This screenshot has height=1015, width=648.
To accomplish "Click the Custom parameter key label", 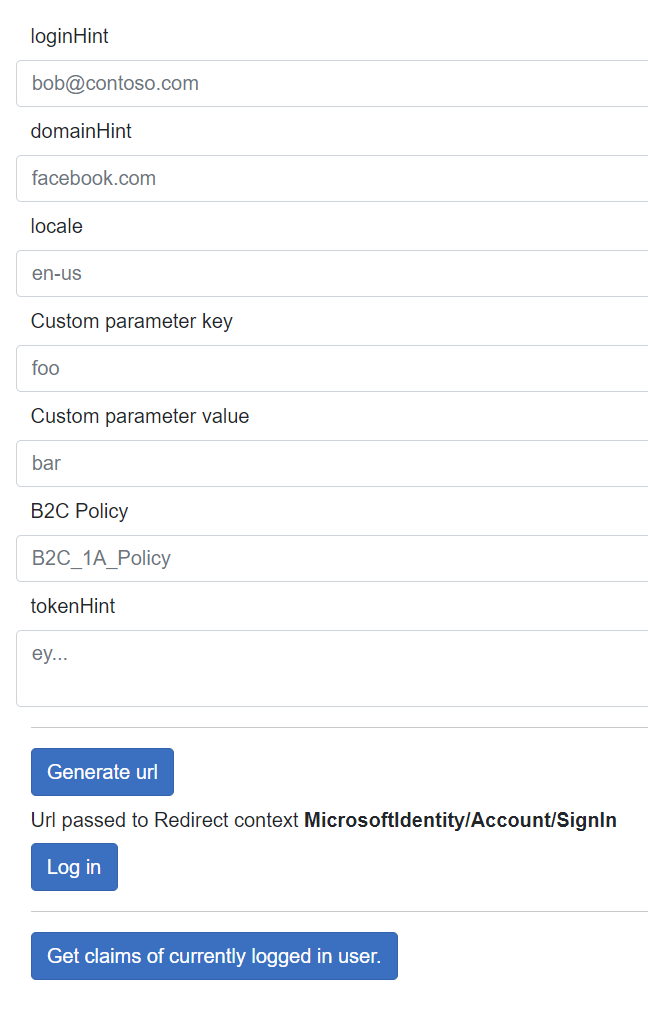I will (x=132, y=321).
